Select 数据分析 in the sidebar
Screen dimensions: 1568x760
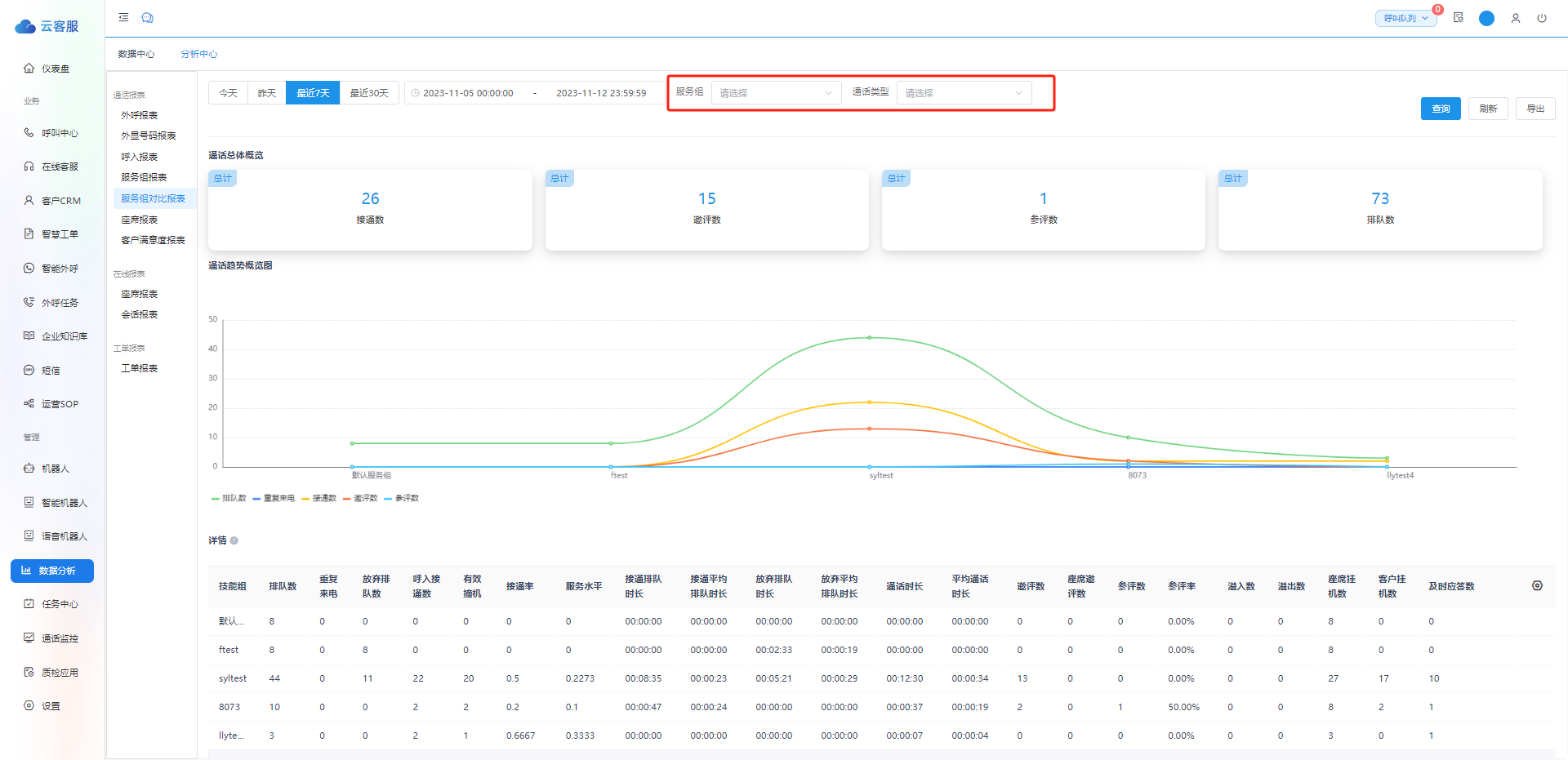coord(52,571)
